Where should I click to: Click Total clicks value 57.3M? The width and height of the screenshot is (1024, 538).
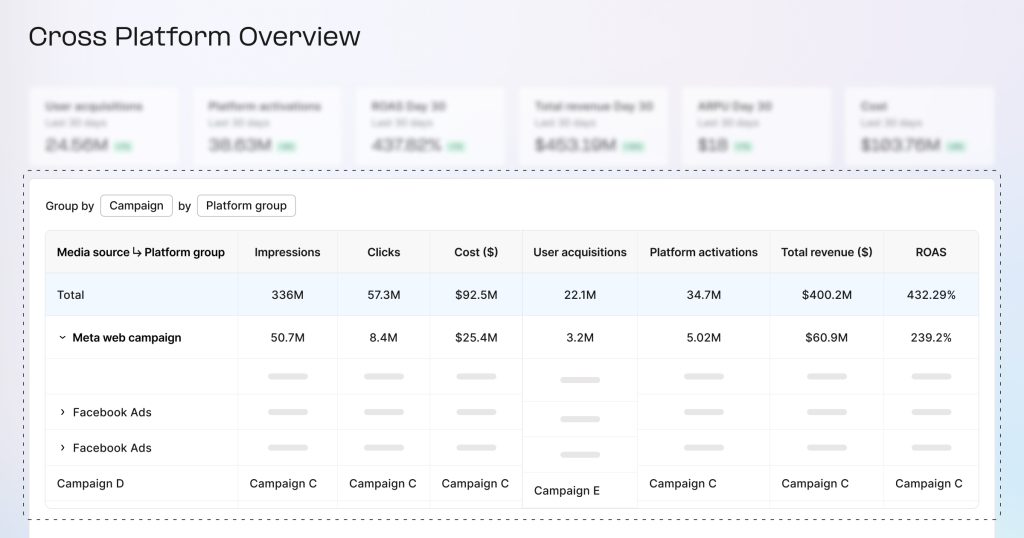click(383, 294)
